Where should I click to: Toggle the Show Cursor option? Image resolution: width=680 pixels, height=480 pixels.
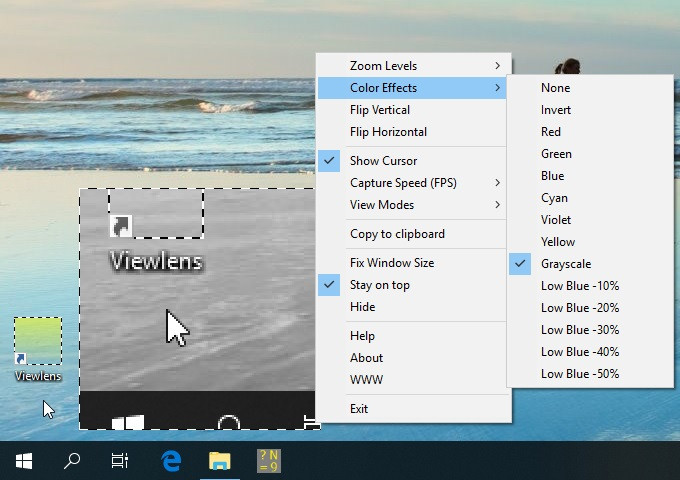click(412, 161)
